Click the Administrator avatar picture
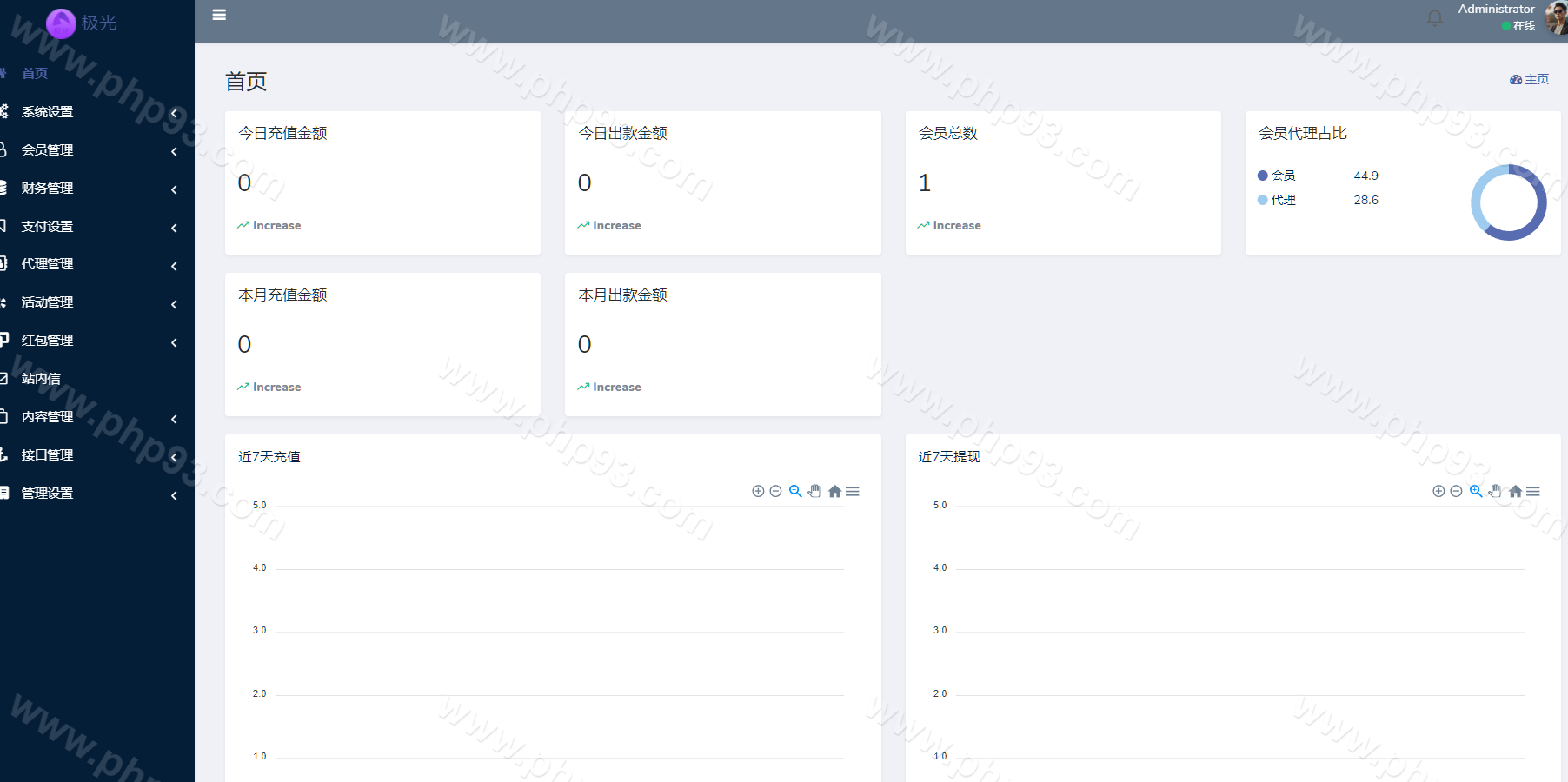The width and height of the screenshot is (1568, 782). 1556,18
